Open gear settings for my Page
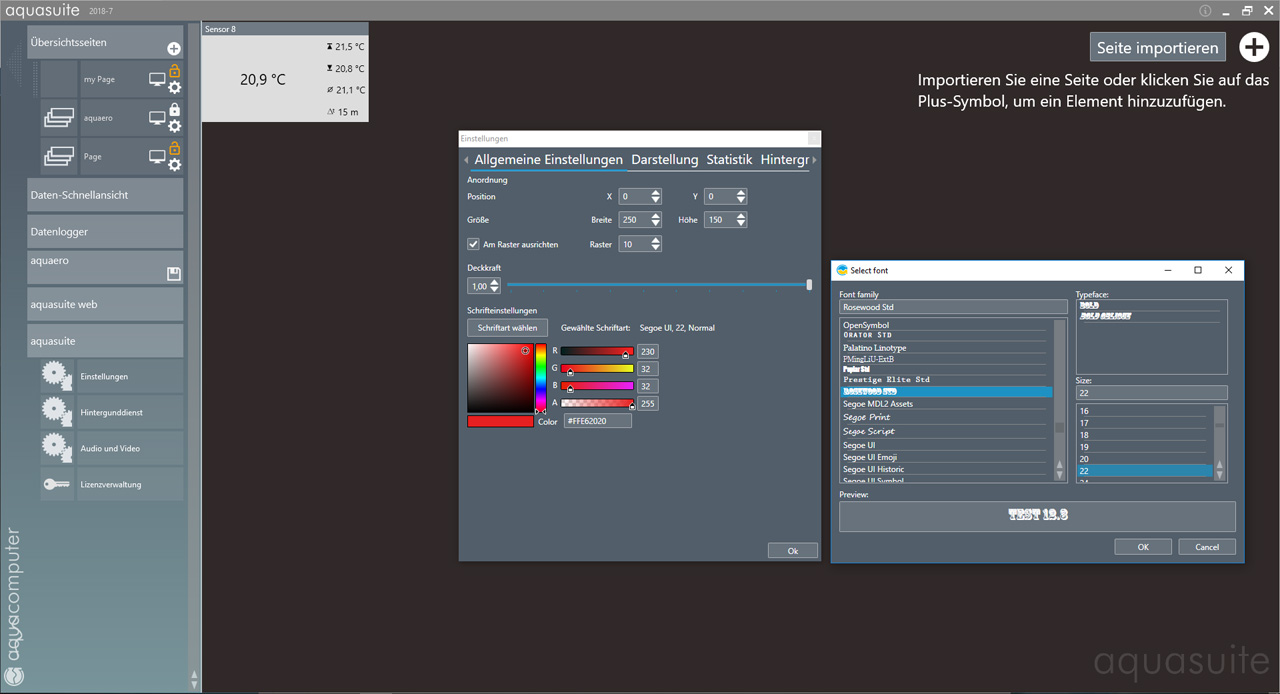1280x694 pixels. (x=174, y=87)
